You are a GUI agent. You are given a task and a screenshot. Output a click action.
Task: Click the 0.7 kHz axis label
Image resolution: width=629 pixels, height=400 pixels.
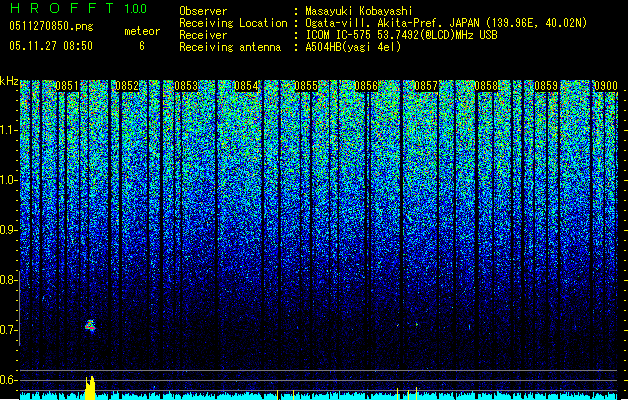9,330
